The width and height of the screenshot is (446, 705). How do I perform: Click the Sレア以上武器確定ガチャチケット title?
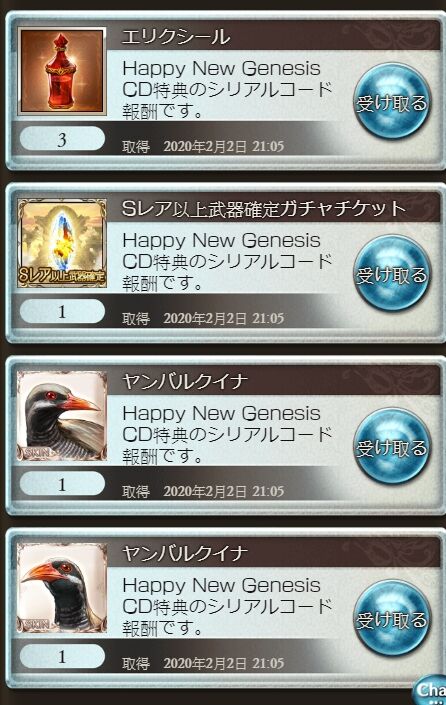tap(264, 209)
